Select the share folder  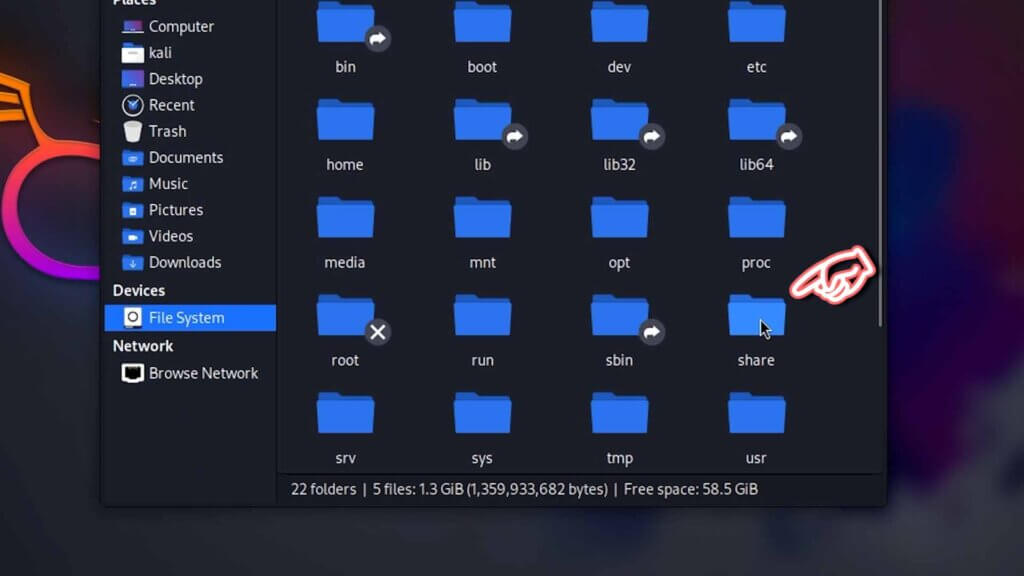point(756,315)
